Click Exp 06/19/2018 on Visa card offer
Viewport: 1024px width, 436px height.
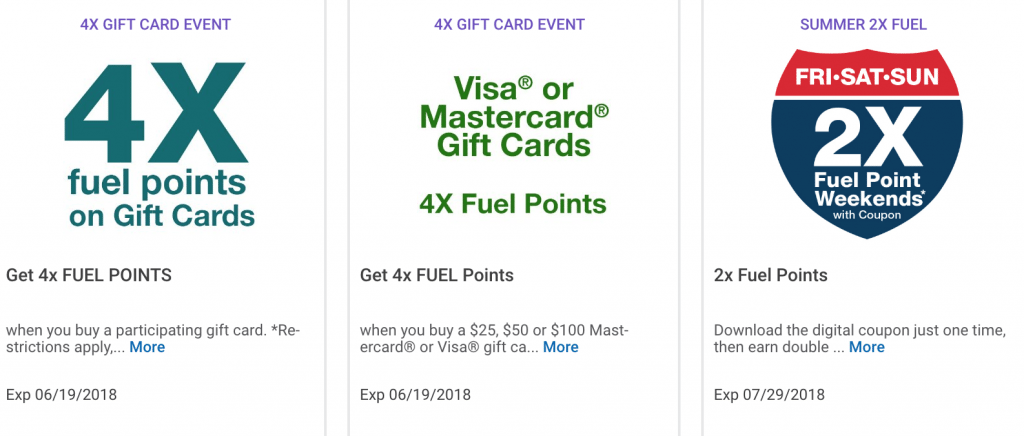pos(415,395)
